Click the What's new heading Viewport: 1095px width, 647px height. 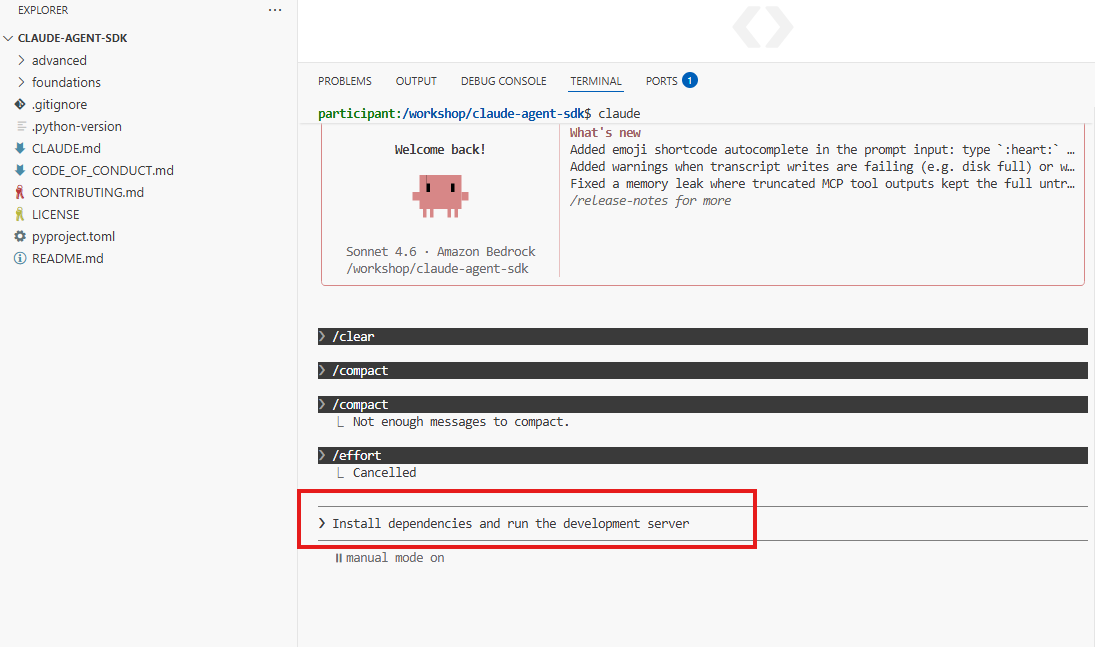605,133
